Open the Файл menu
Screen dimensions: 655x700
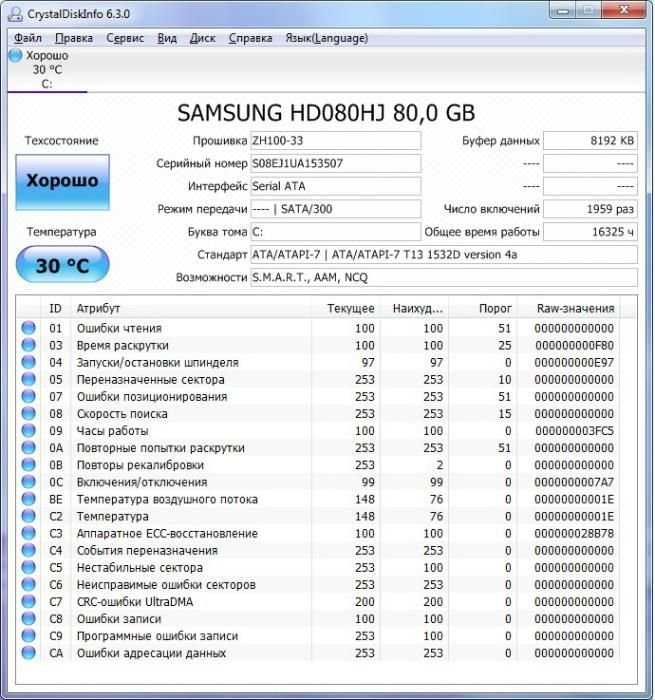coord(28,38)
